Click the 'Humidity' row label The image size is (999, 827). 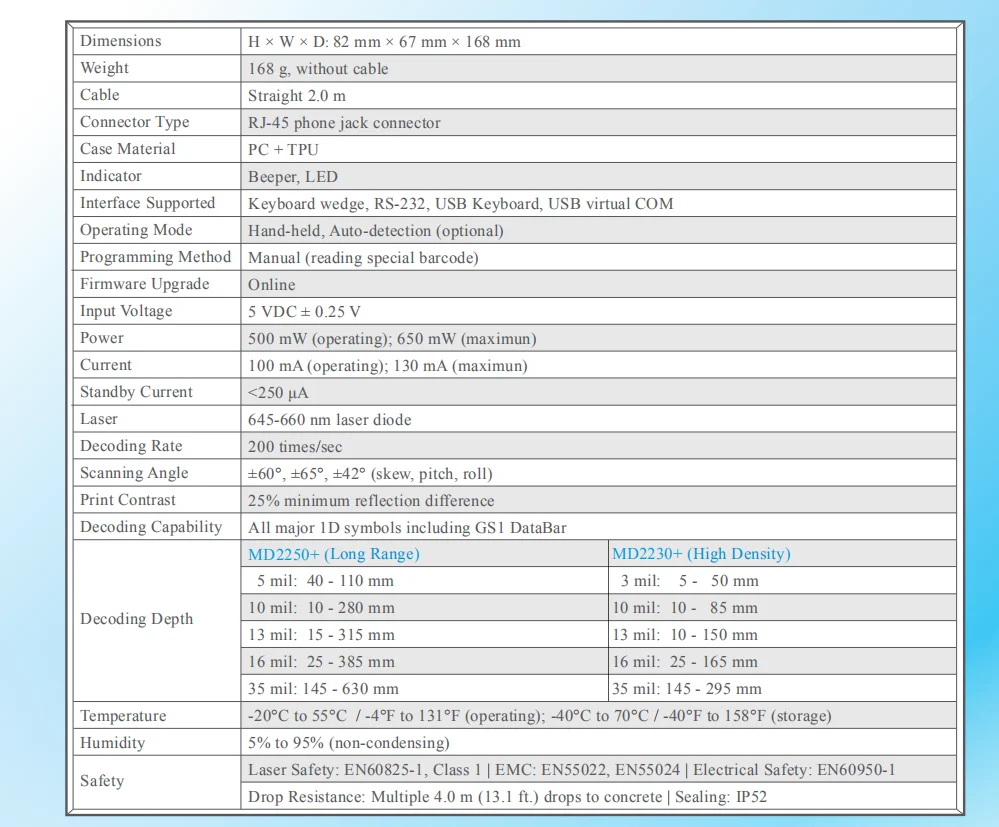coord(112,743)
